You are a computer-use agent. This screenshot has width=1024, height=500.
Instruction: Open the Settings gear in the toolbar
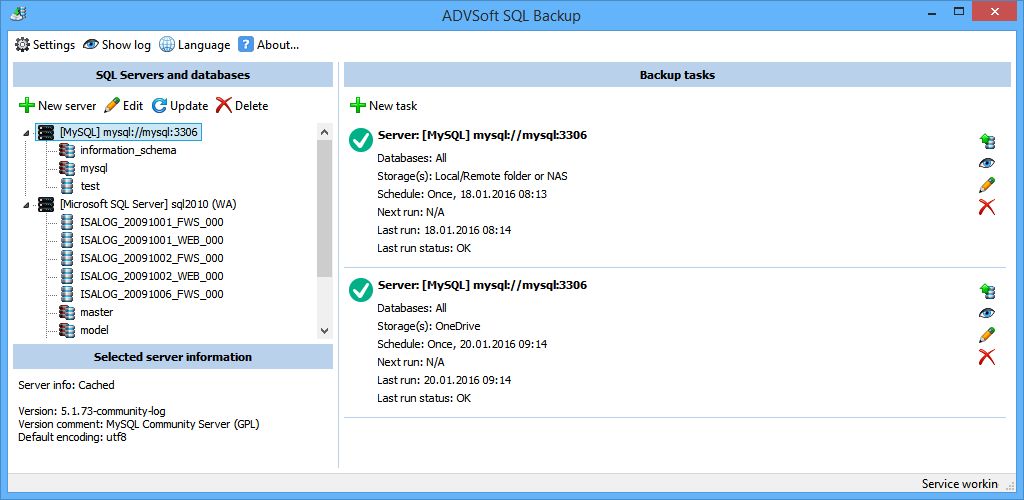click(x=45, y=45)
